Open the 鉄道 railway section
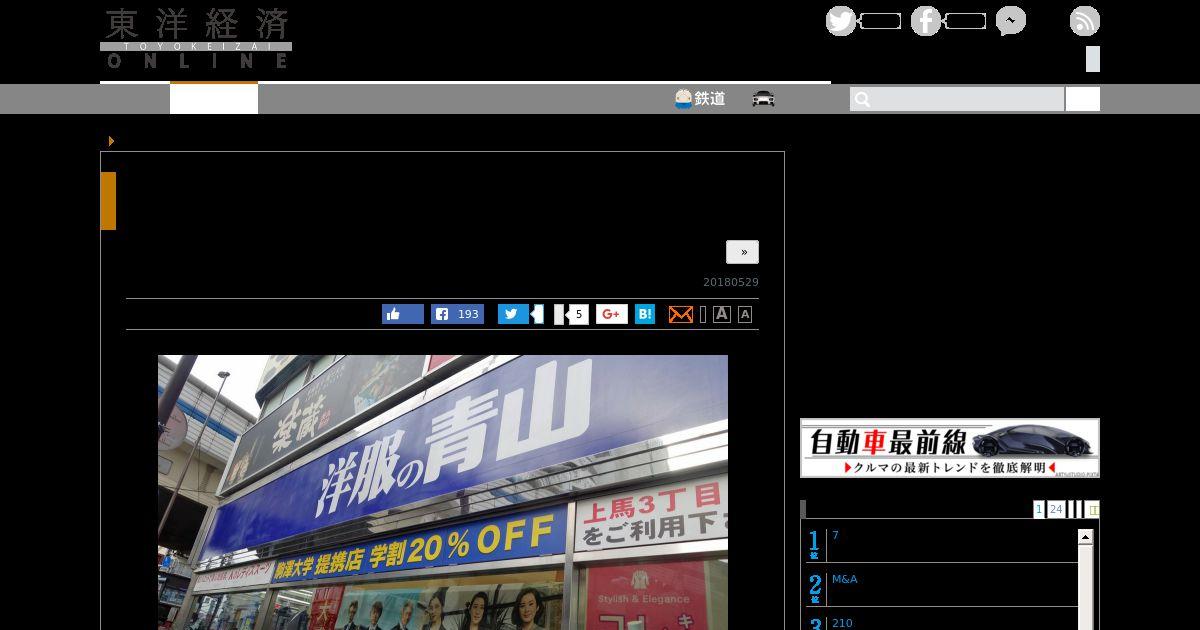 [x=700, y=99]
